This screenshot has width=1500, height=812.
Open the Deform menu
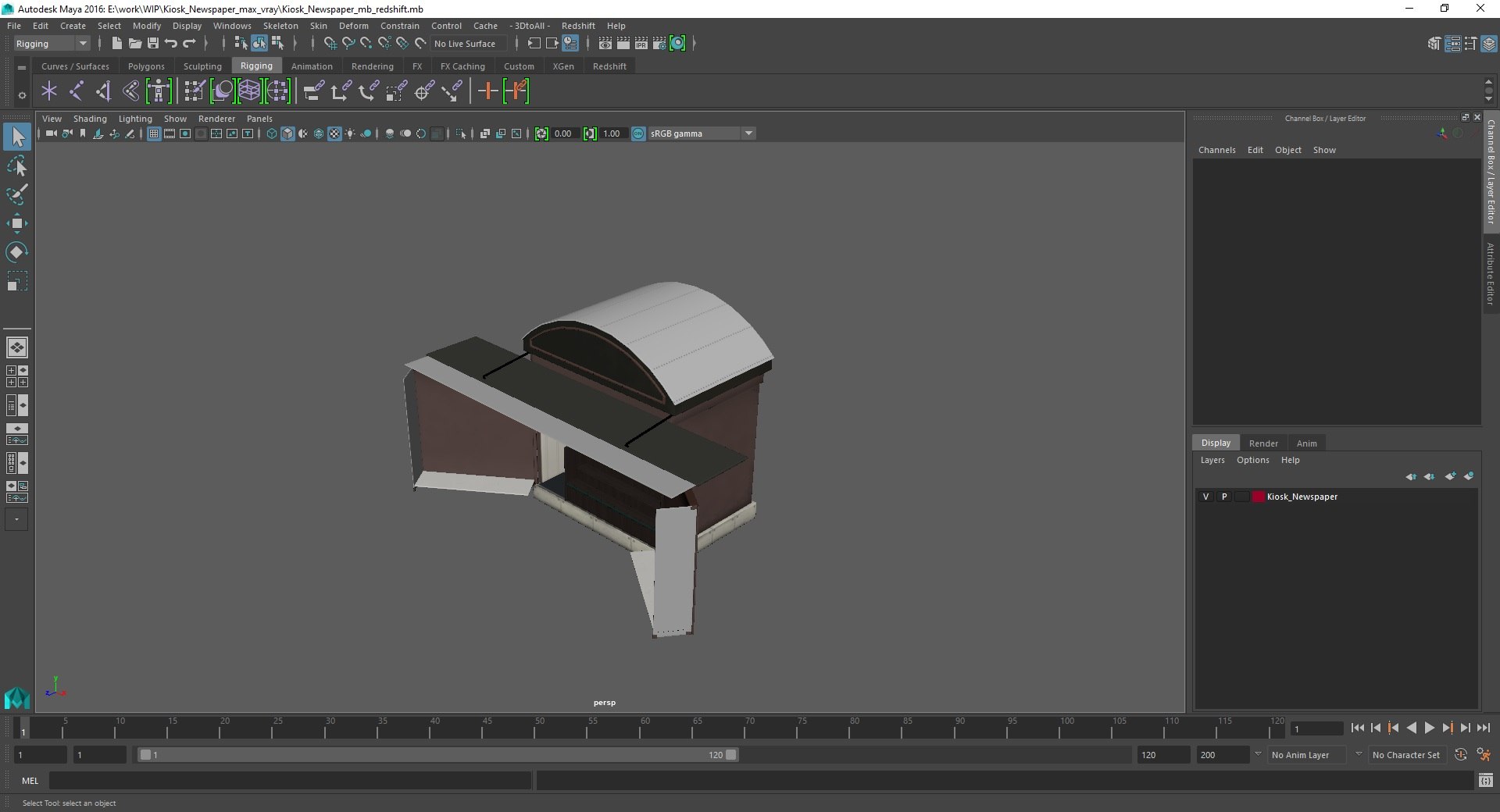(x=353, y=26)
